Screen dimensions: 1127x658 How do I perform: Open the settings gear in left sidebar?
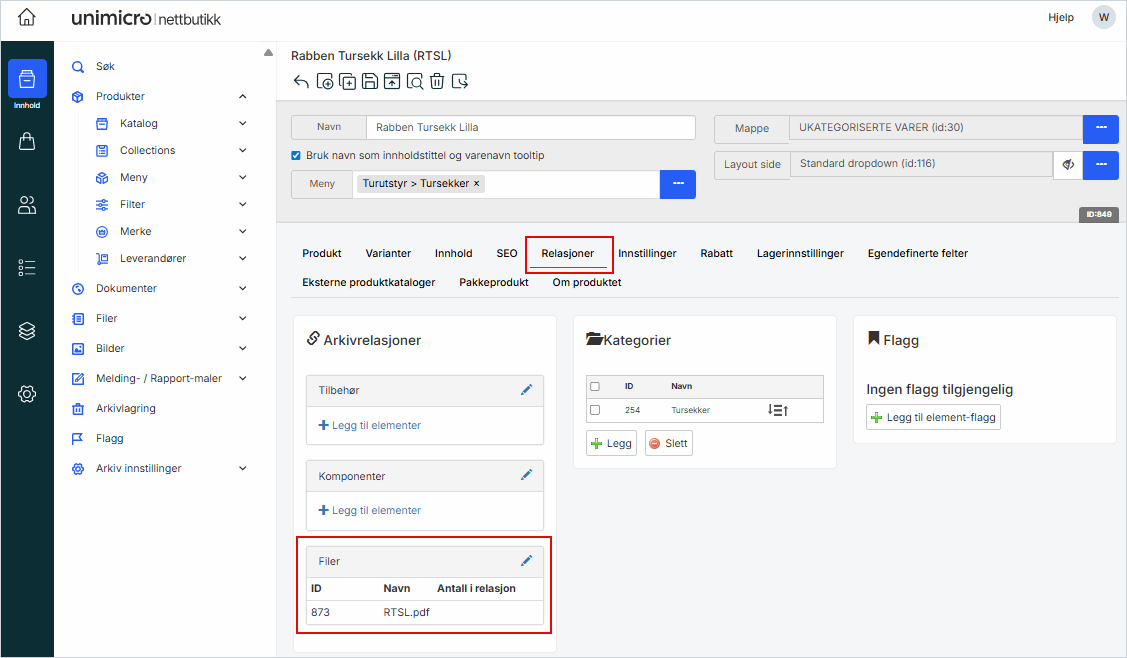point(27,394)
